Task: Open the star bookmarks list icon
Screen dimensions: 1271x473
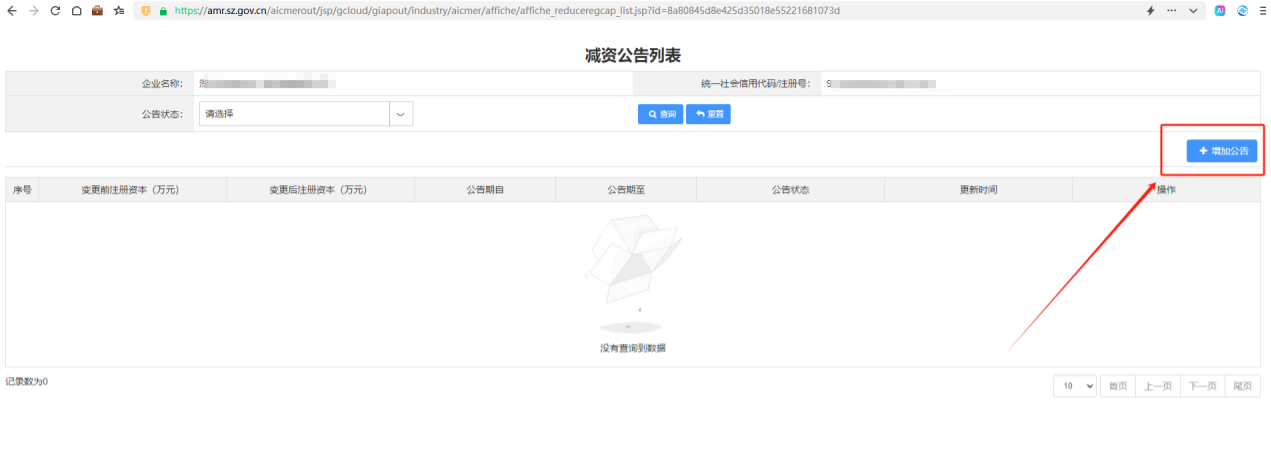Action: [x=119, y=10]
